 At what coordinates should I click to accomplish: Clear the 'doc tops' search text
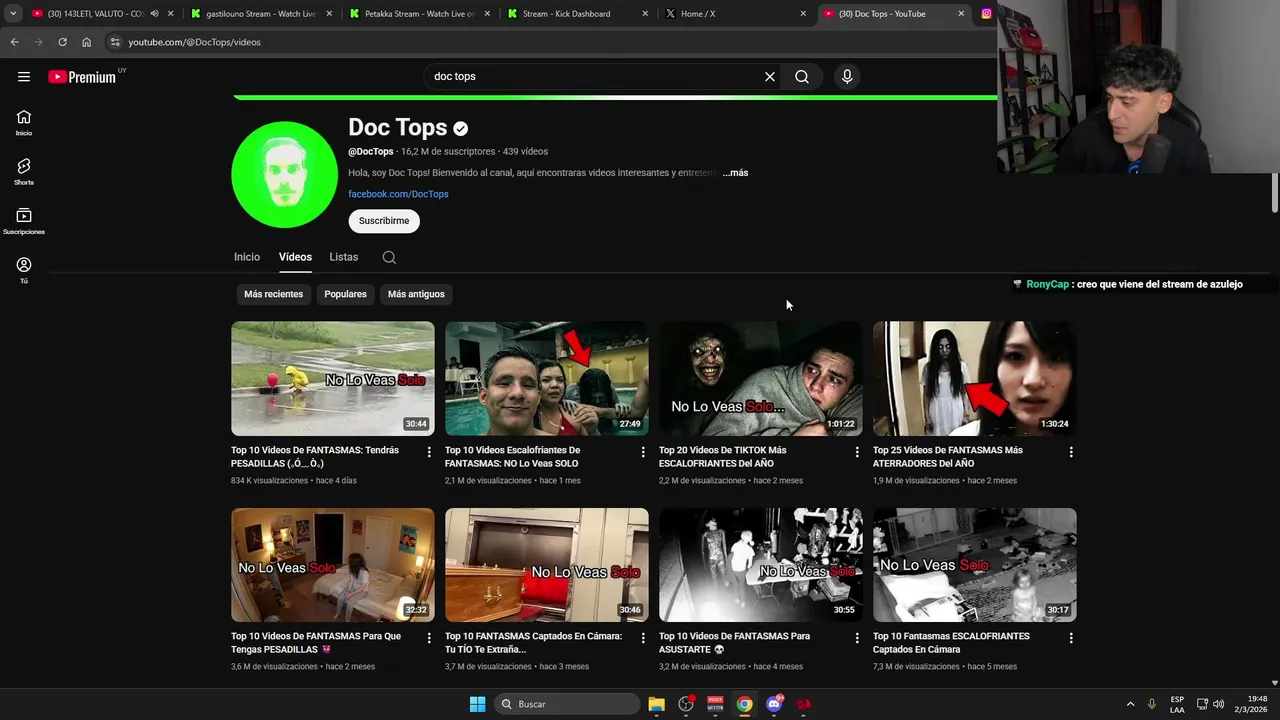tap(770, 76)
